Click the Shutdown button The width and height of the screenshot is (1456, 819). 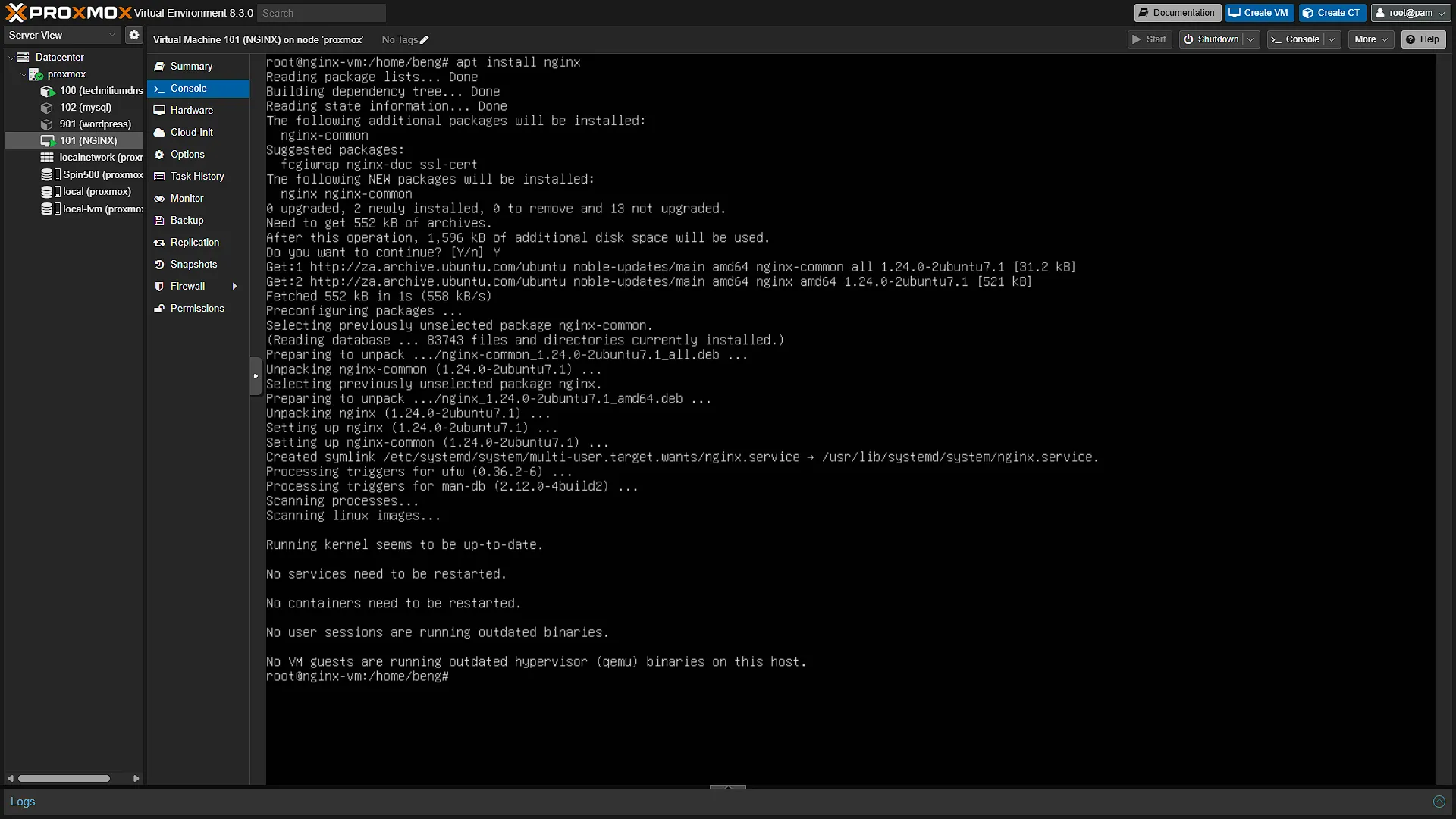click(1211, 39)
